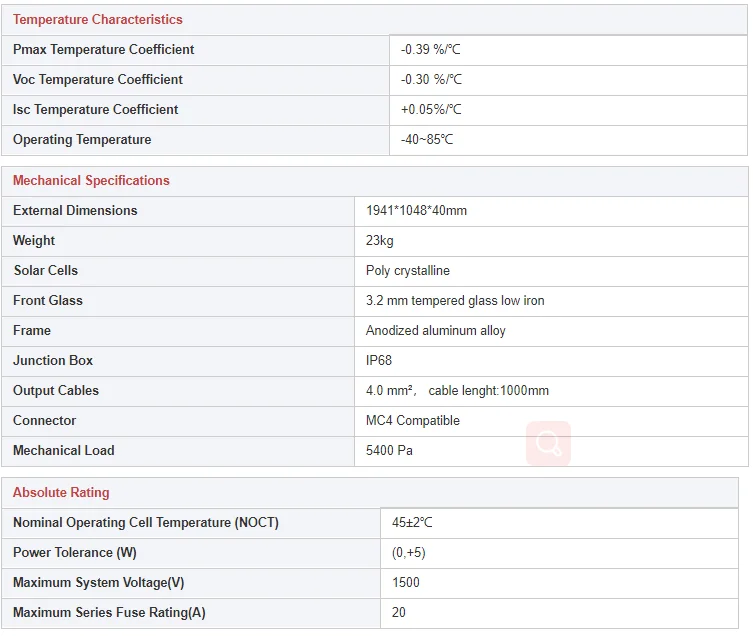
Task: Click the +0.05%/°C Isc value
Action: (431, 110)
